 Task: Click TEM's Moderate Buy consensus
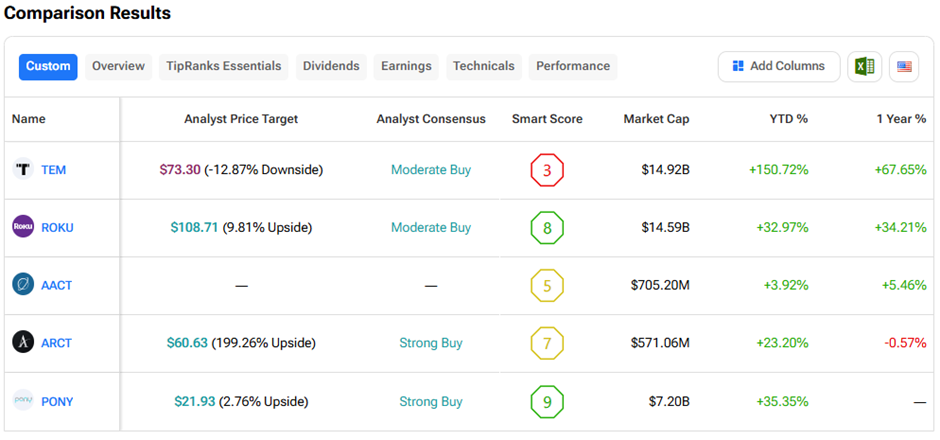(x=431, y=170)
